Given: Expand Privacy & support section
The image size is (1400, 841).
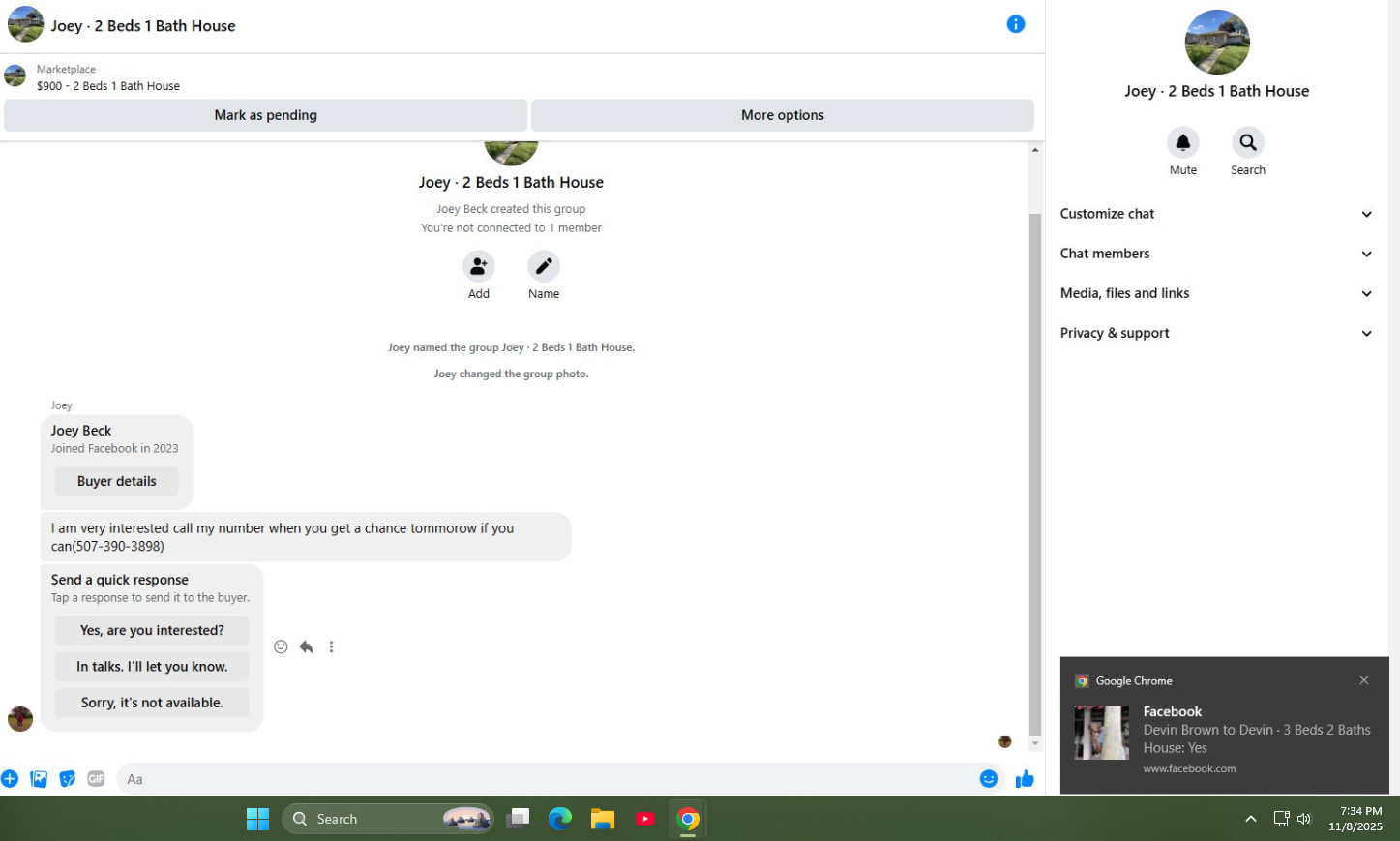Looking at the screenshot, I should pyautogui.click(x=1216, y=333).
